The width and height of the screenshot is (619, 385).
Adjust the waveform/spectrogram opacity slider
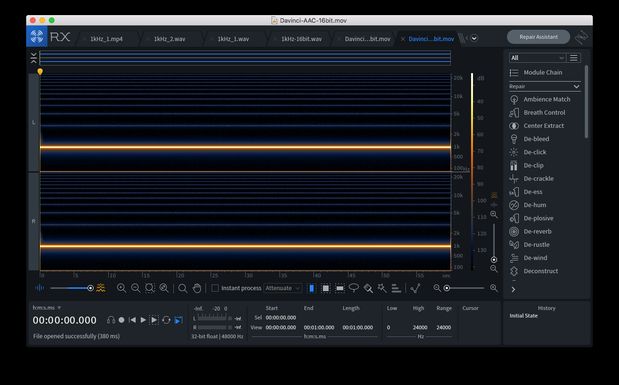coord(71,288)
